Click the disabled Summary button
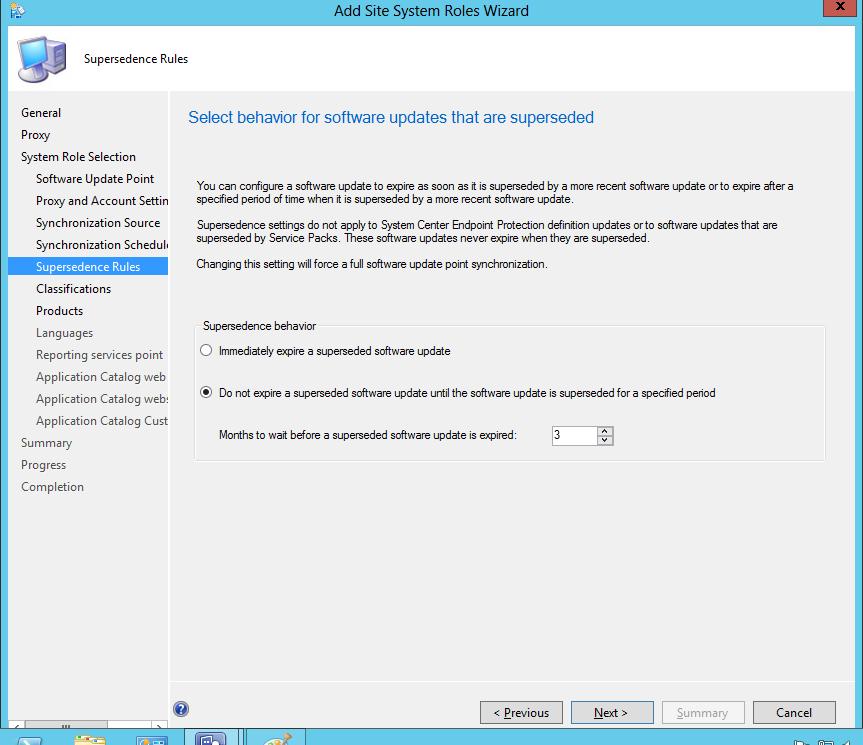This screenshot has width=863, height=745. 703,713
